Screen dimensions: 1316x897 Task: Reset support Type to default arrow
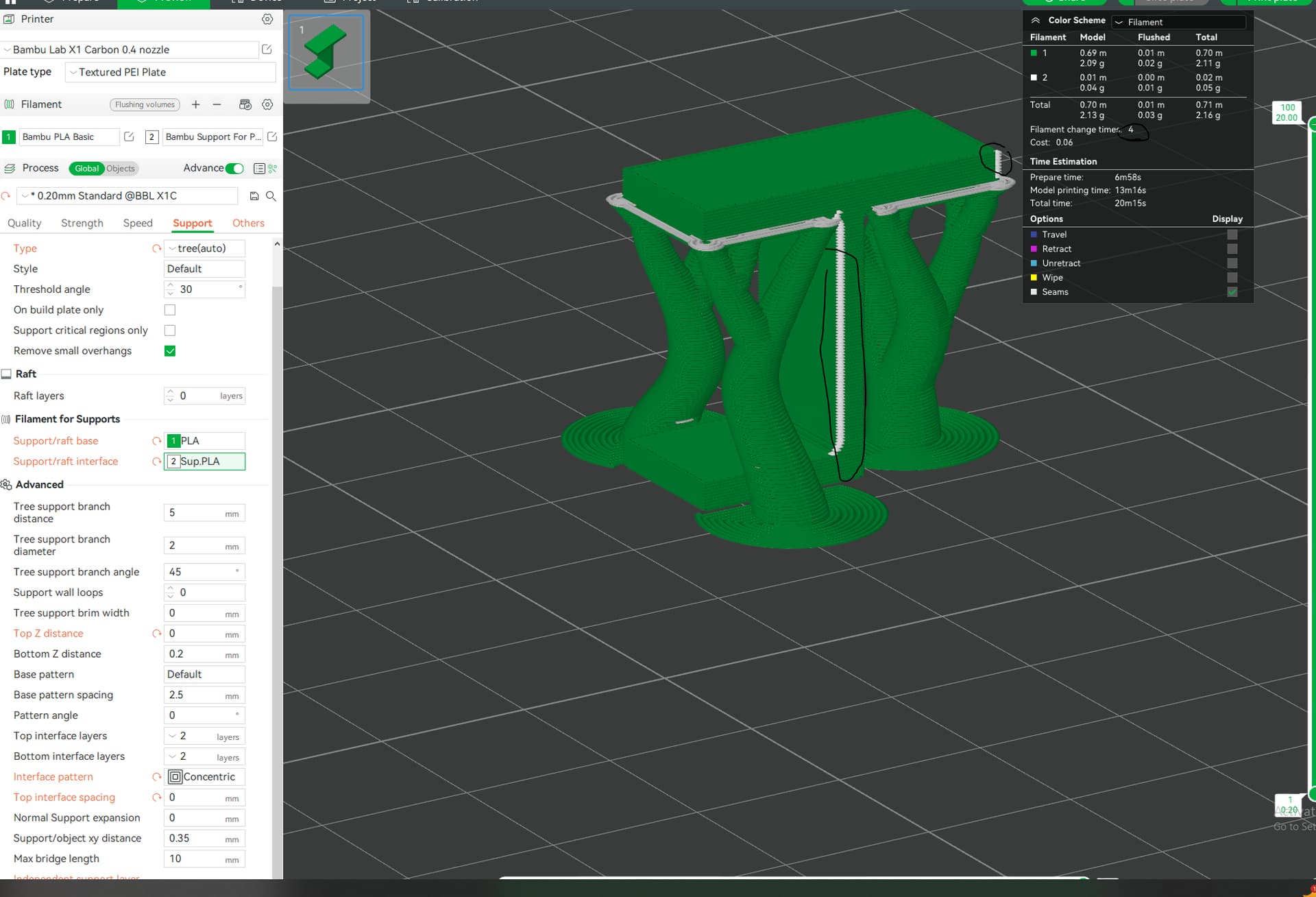coord(156,248)
